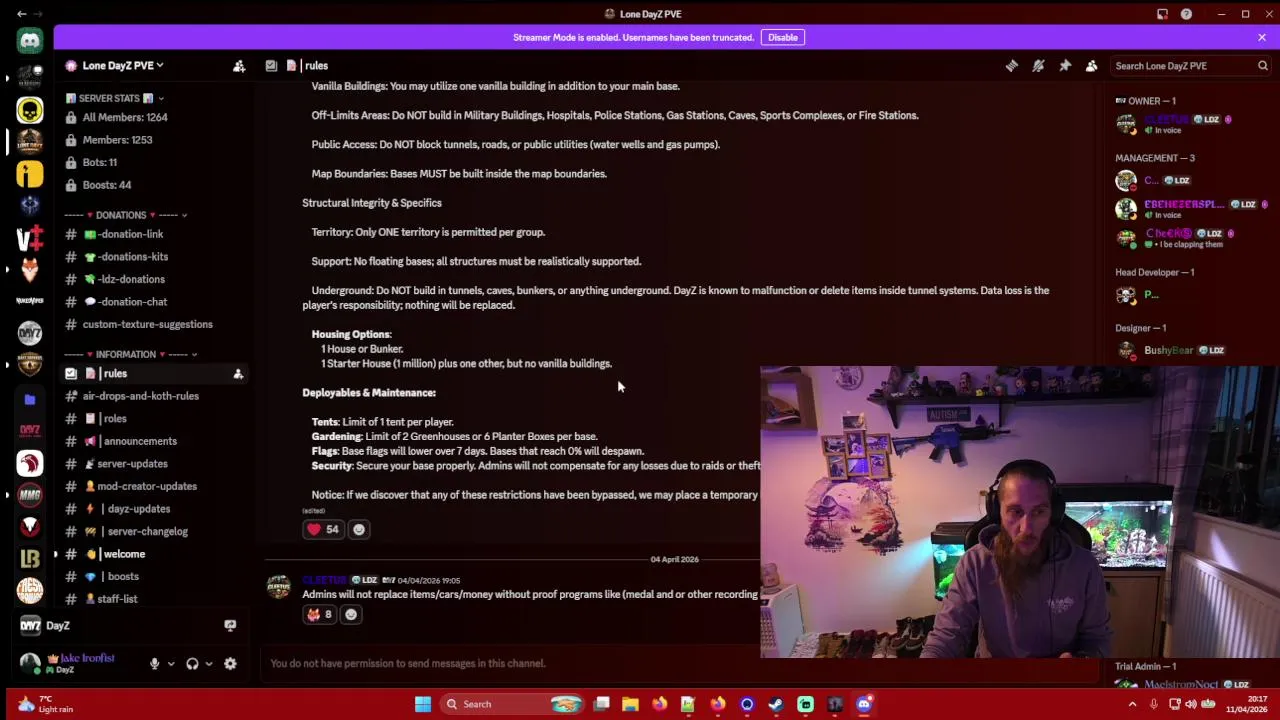Add reaction to the 04 April message
1280x720 pixels.
(351, 615)
